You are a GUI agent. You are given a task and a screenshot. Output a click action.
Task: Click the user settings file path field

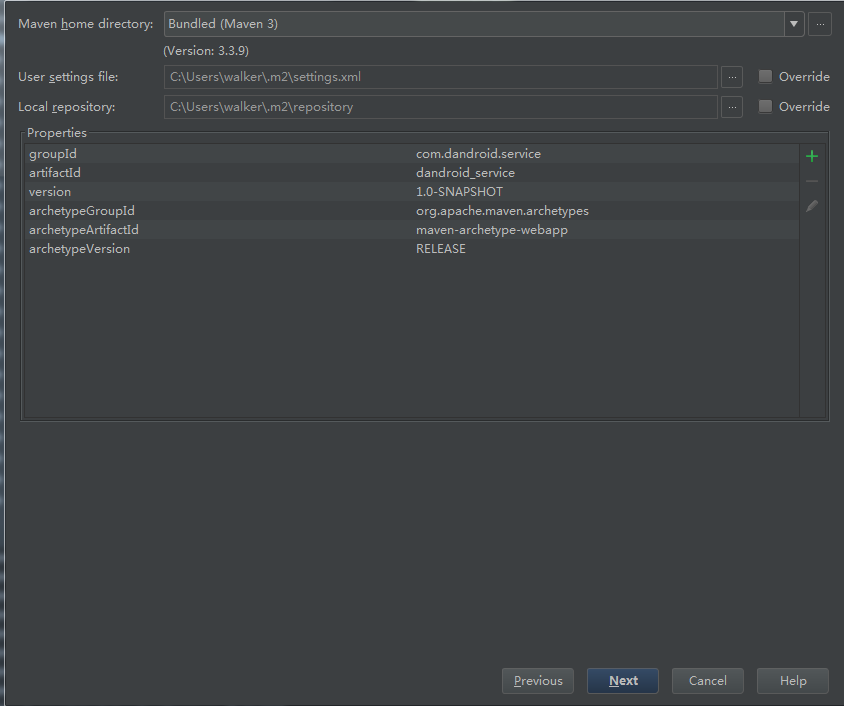tap(440, 77)
